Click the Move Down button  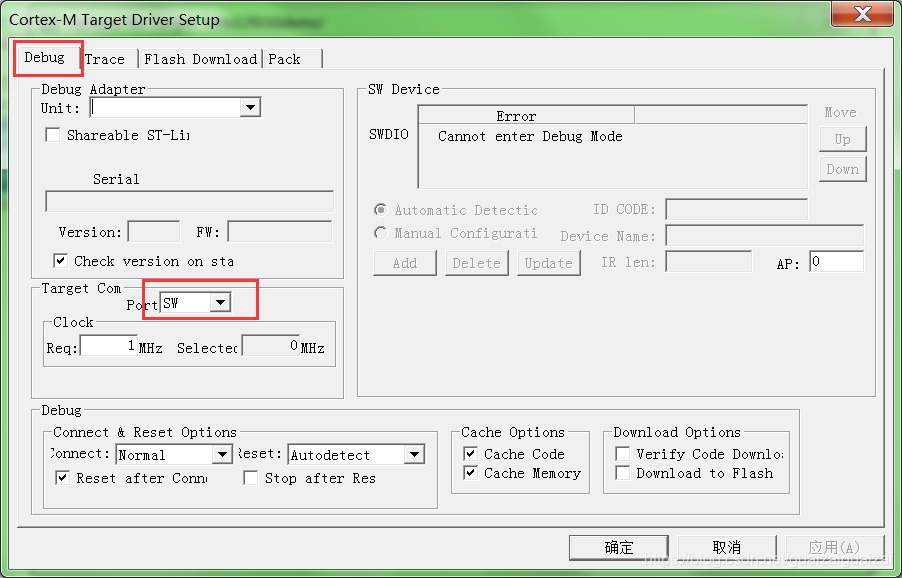coord(842,170)
